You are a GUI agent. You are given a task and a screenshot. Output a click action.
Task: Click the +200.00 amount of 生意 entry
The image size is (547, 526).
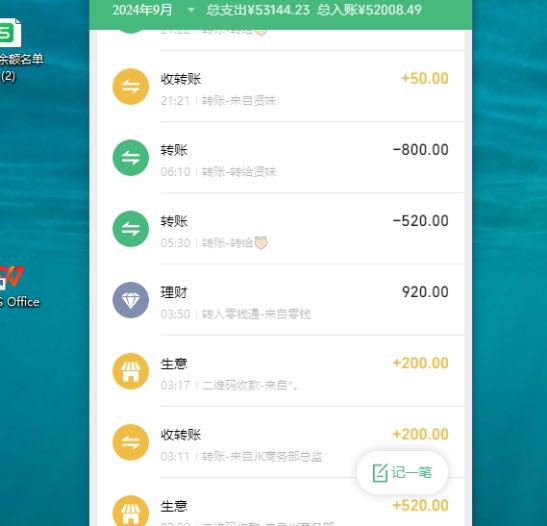coord(421,363)
